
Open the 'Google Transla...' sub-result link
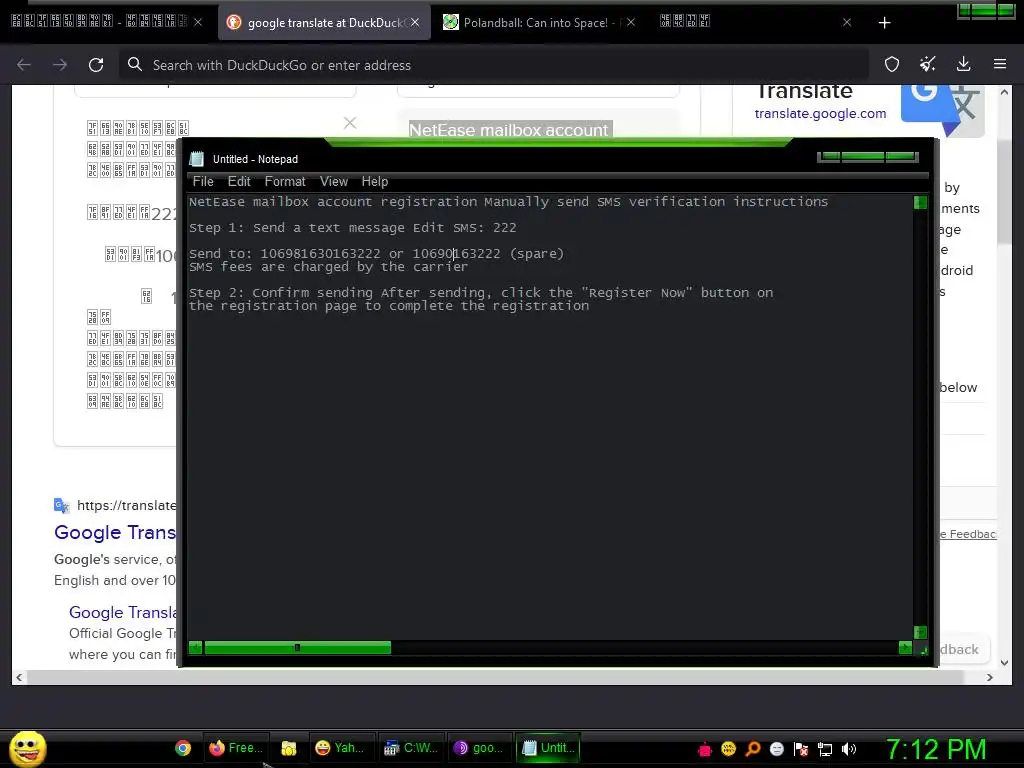[123, 613]
